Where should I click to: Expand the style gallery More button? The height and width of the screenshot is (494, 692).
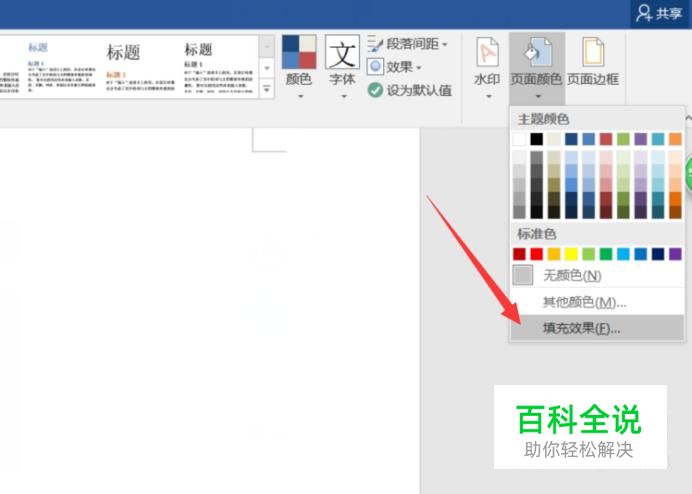coord(267,89)
